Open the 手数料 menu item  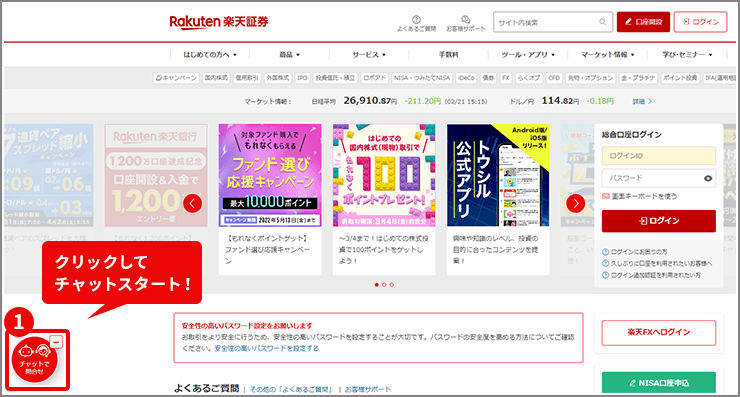click(x=448, y=55)
